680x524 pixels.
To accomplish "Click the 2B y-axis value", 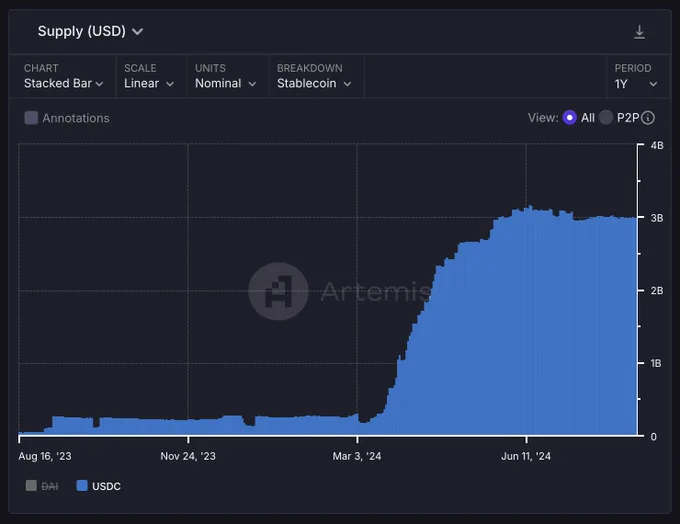I will (x=657, y=291).
